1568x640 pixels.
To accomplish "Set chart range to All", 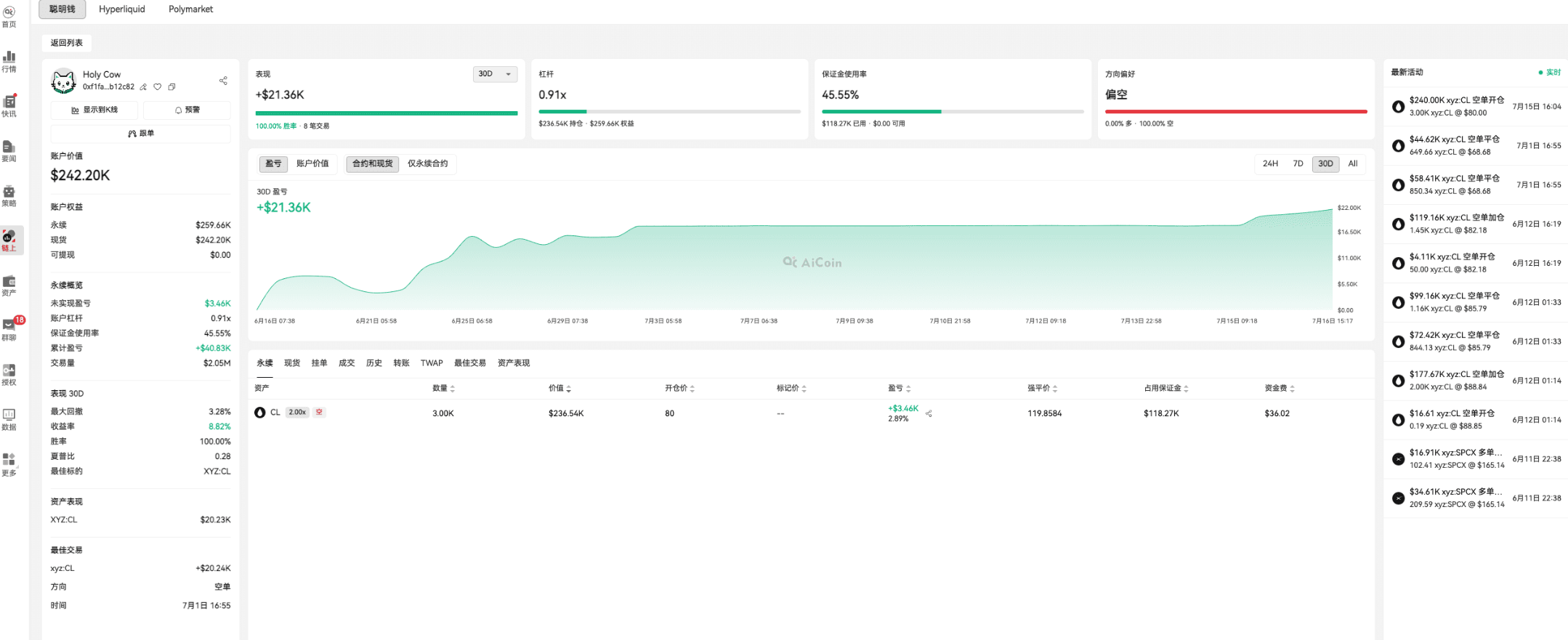I will [x=1353, y=164].
